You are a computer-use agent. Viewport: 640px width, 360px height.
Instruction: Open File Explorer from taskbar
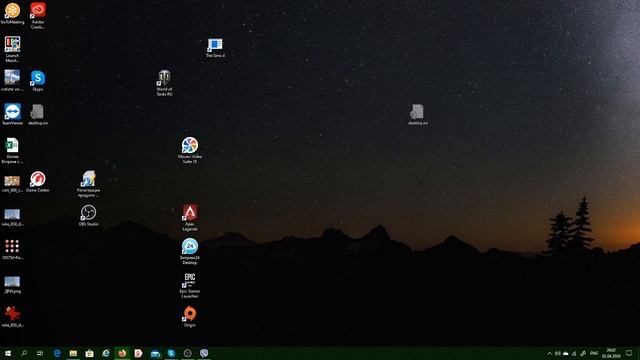pyautogui.click(x=73, y=353)
